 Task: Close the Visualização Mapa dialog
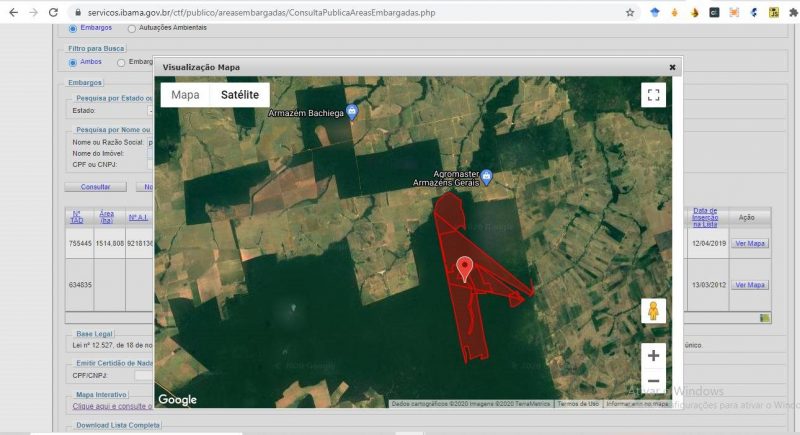coord(672,67)
